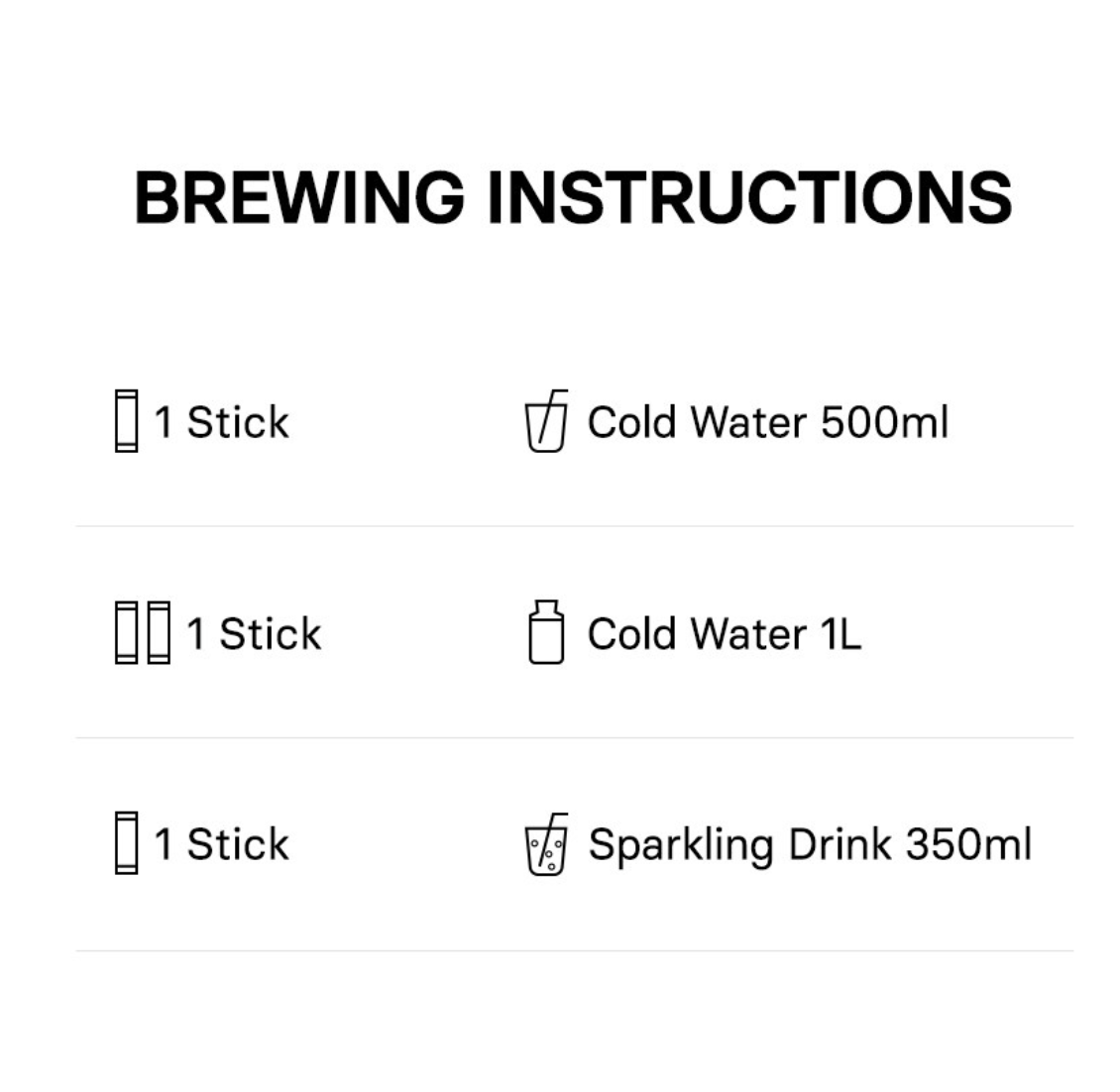
Task: Click "1 Stick" next to the double stick icon
Action: click(x=254, y=634)
